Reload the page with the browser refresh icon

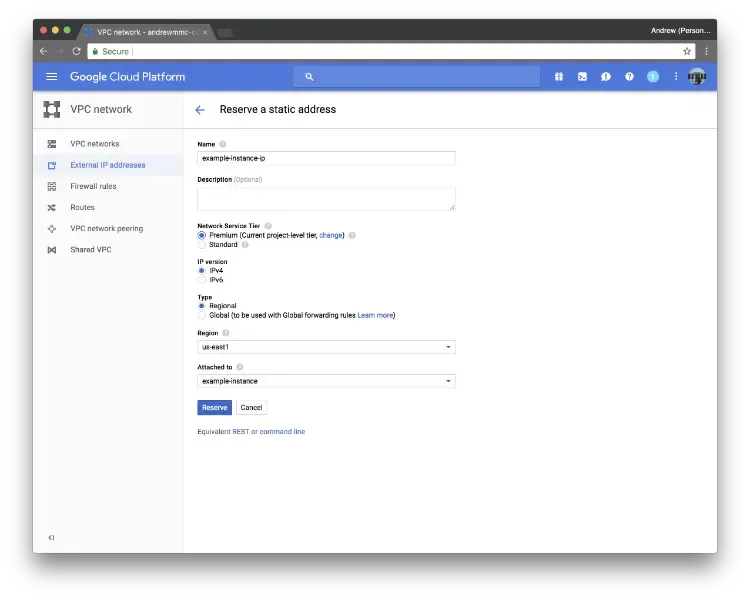(x=76, y=51)
